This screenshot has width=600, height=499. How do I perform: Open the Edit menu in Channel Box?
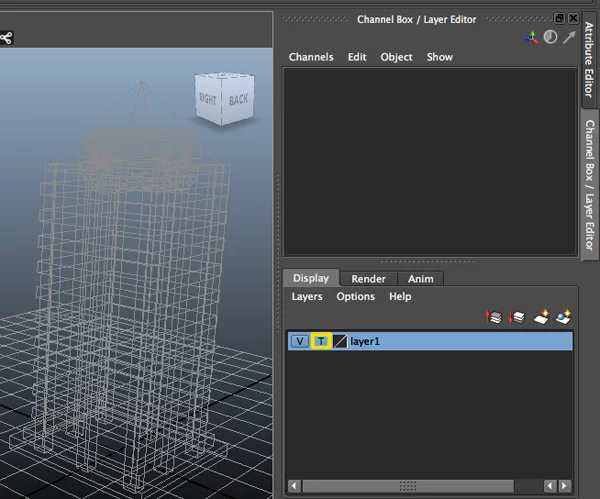tap(357, 57)
